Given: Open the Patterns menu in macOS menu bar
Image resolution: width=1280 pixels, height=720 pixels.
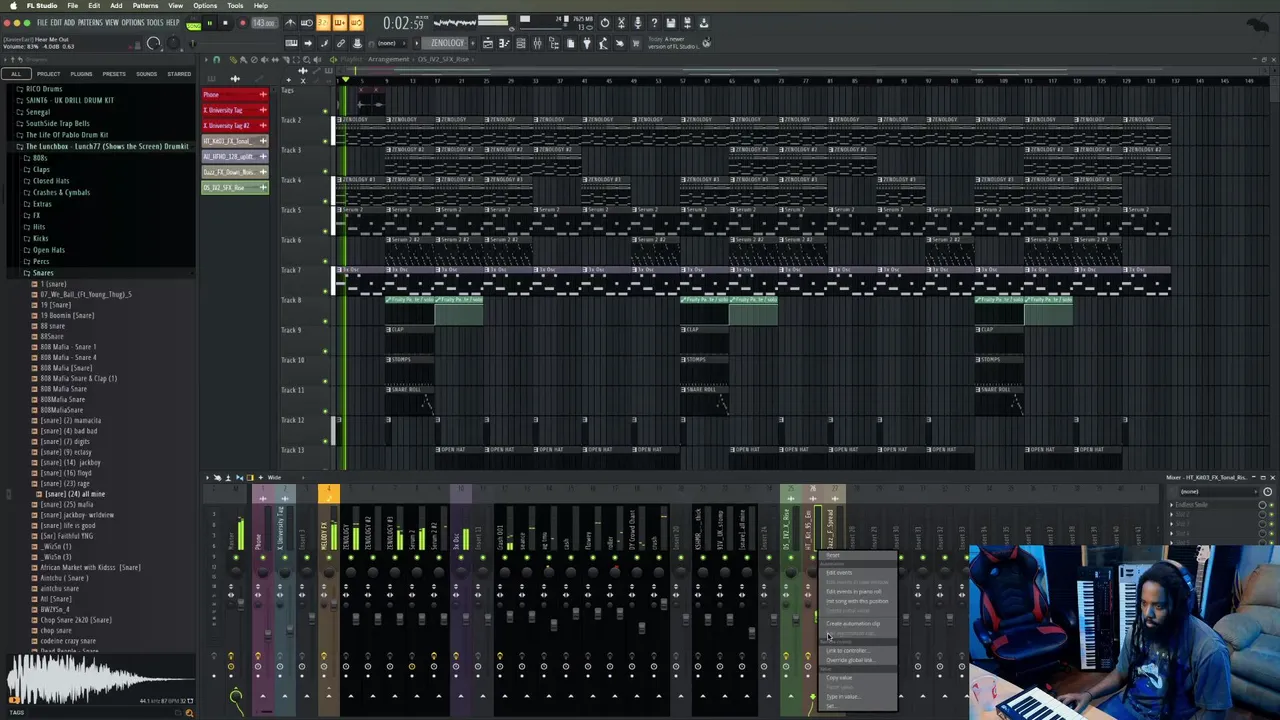Looking at the screenshot, I should (145, 6).
